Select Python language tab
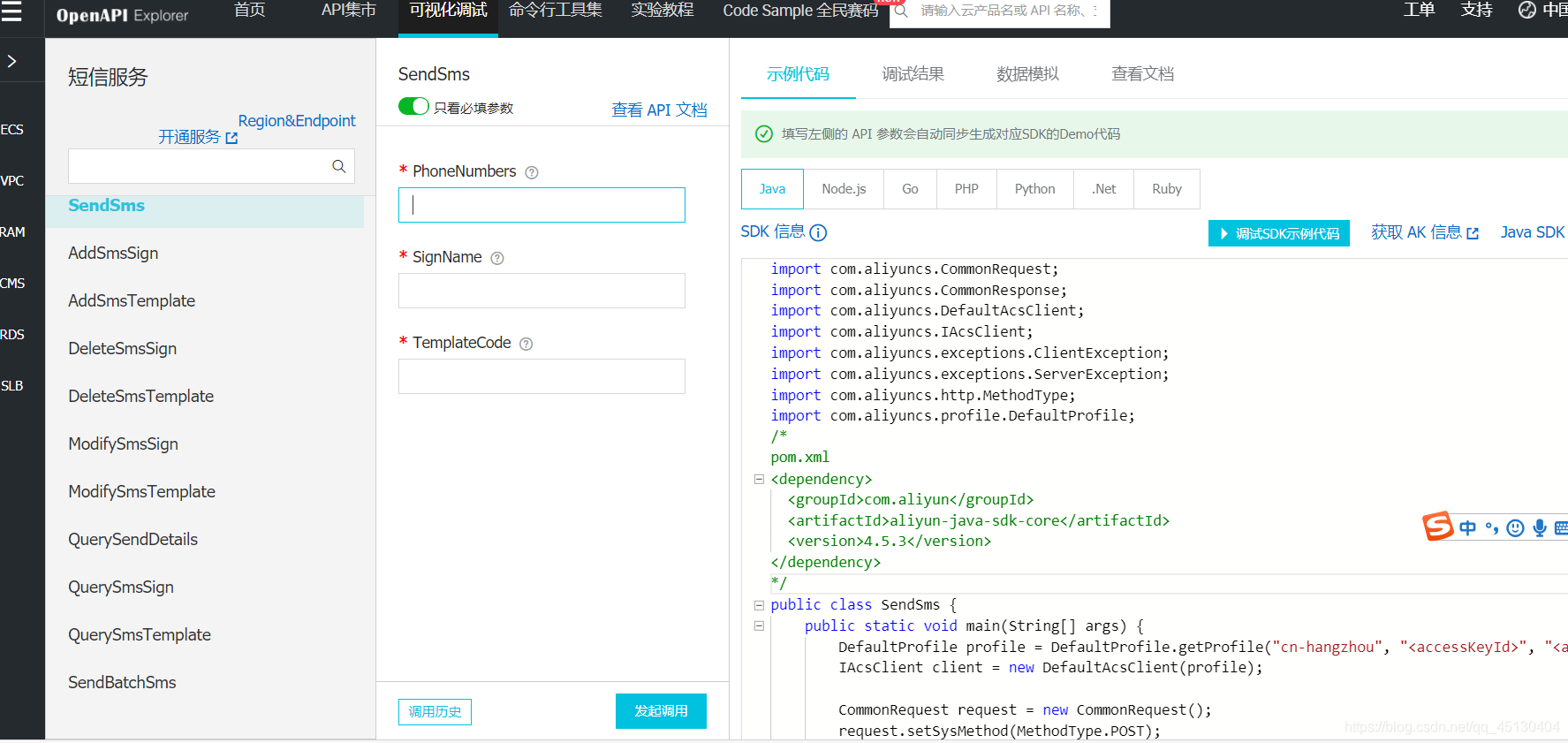Viewport: 1568px width, 743px height. 1034,189
